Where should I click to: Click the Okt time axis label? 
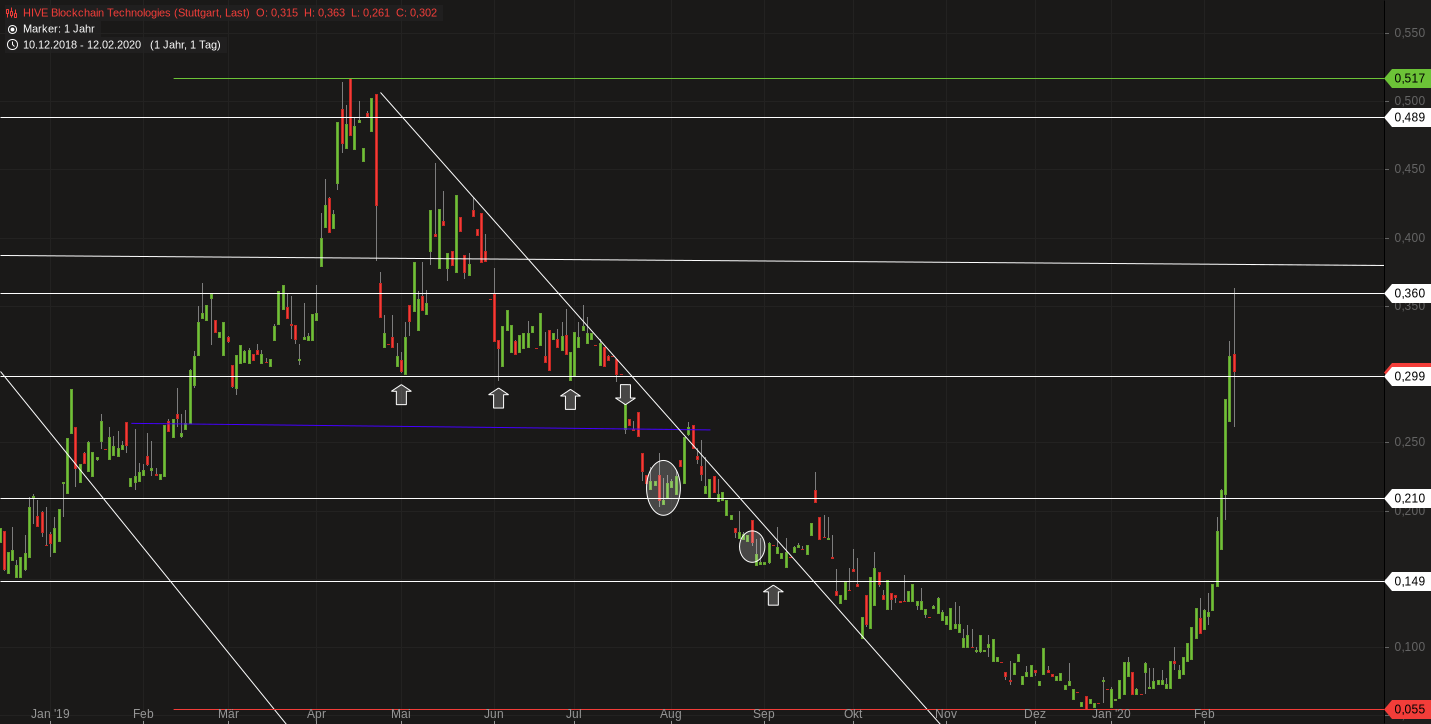tap(853, 714)
